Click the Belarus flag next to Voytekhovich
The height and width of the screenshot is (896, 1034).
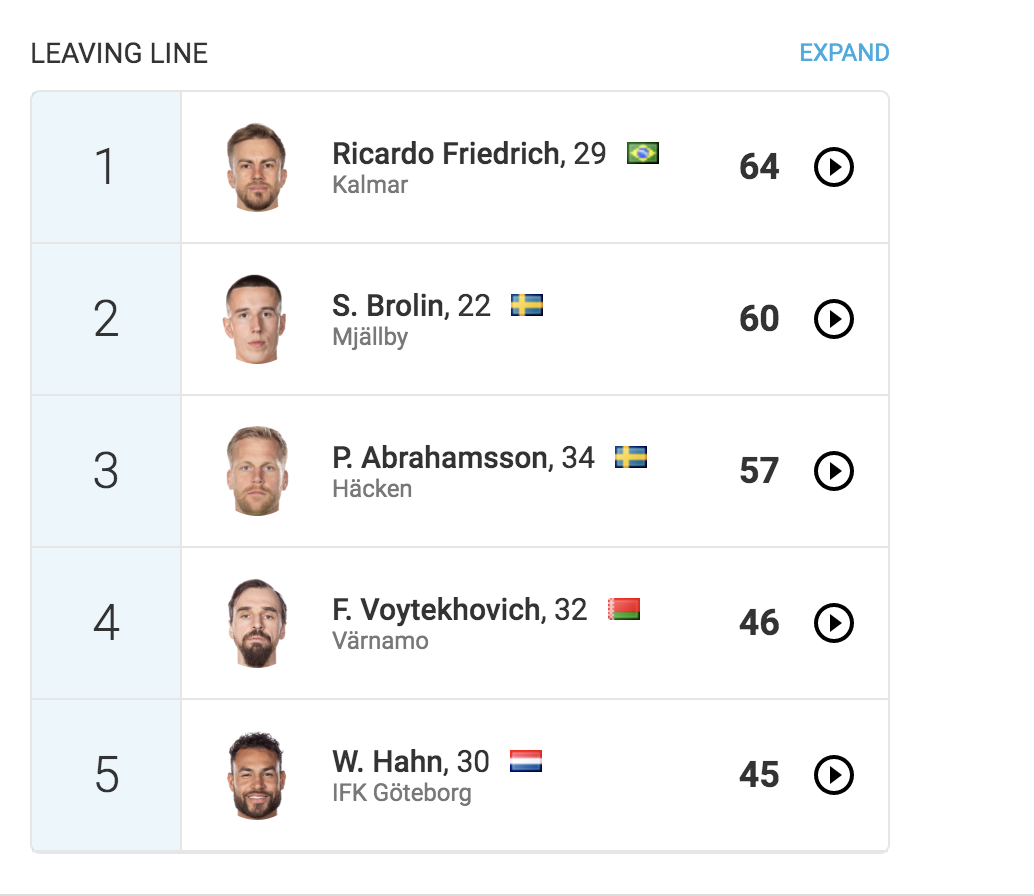click(x=624, y=609)
